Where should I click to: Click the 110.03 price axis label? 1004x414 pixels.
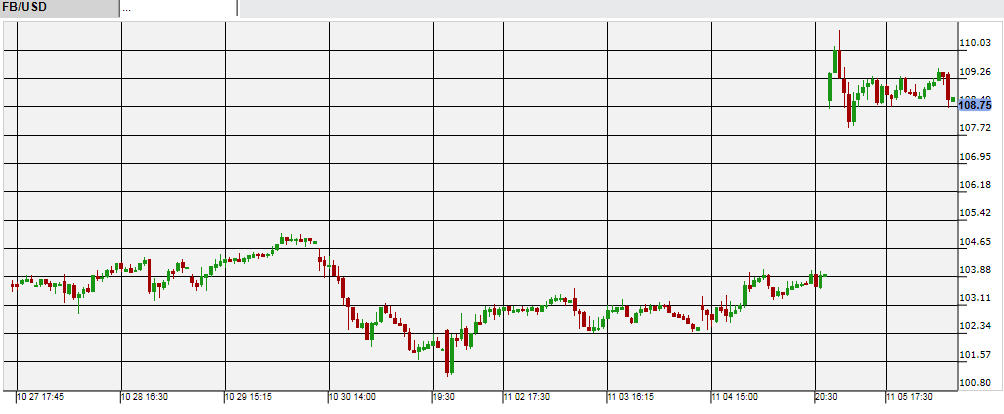click(x=975, y=43)
